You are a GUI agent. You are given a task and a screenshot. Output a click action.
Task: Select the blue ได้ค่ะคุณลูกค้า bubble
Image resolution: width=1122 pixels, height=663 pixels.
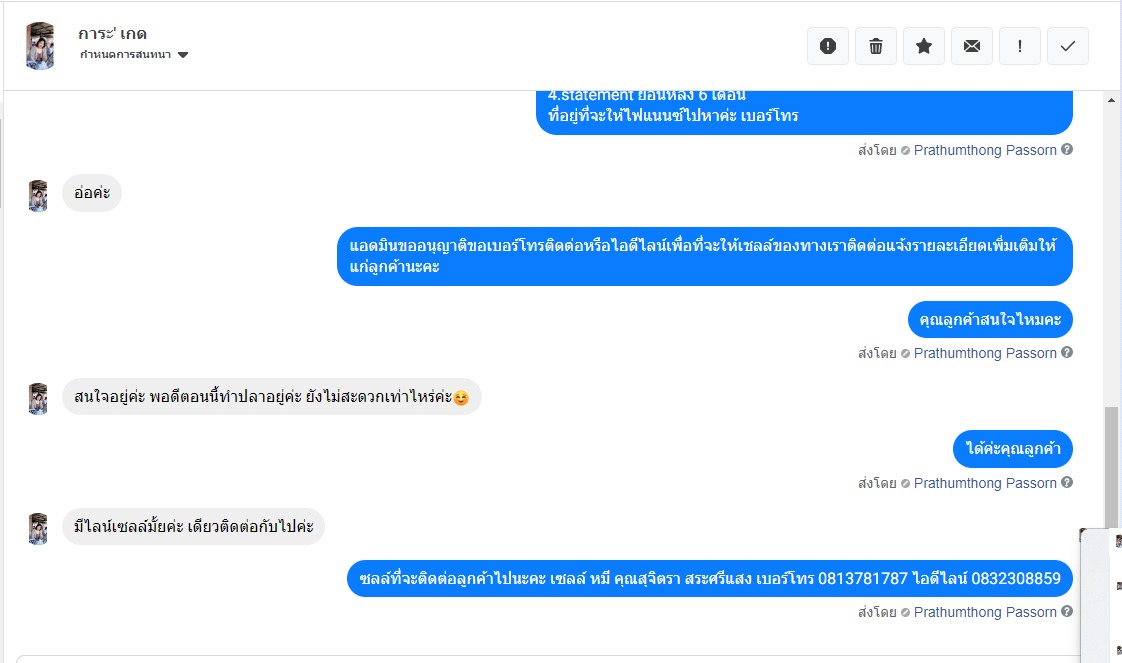pos(1013,448)
